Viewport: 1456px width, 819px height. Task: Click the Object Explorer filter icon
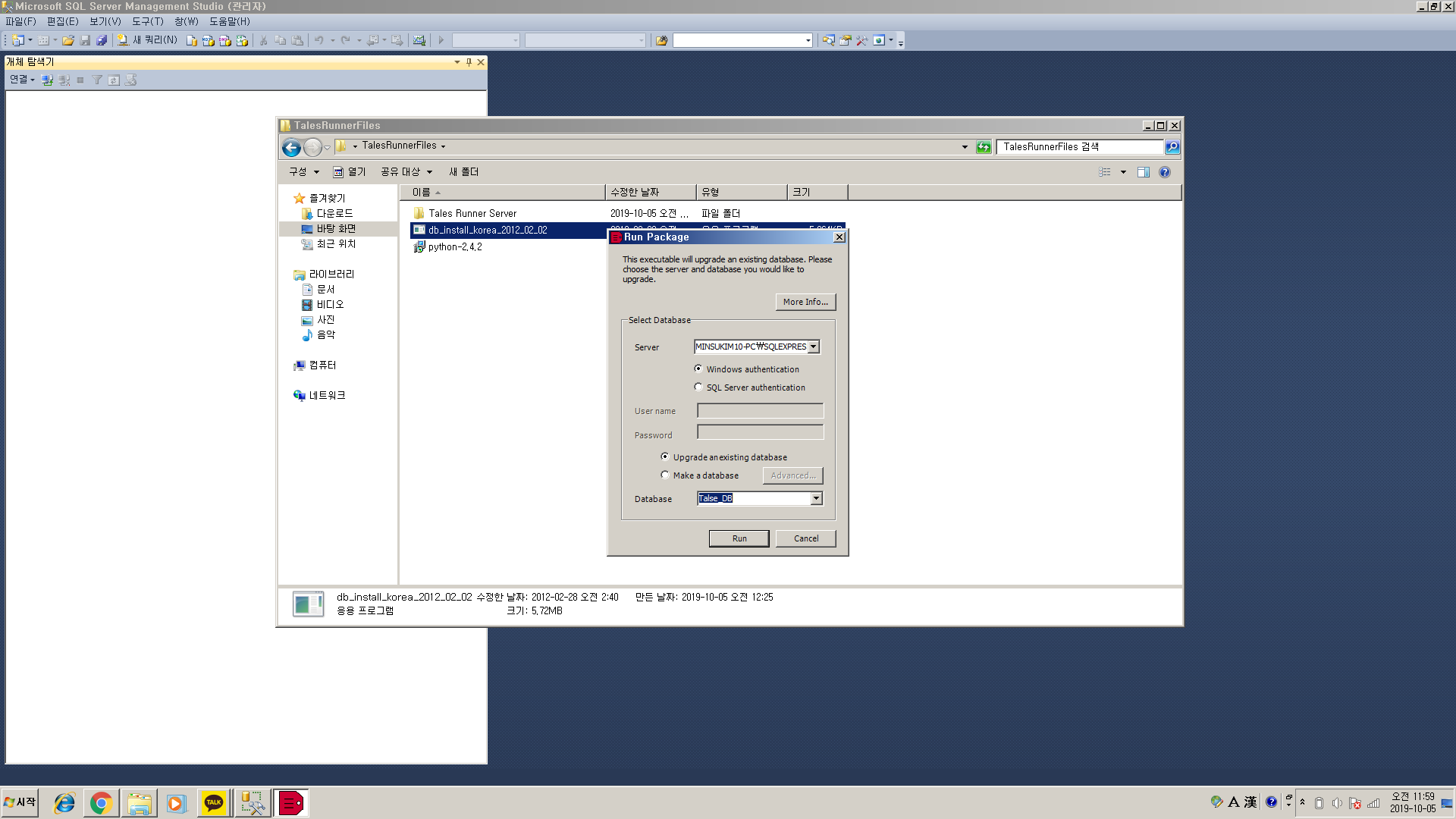tap(97, 80)
